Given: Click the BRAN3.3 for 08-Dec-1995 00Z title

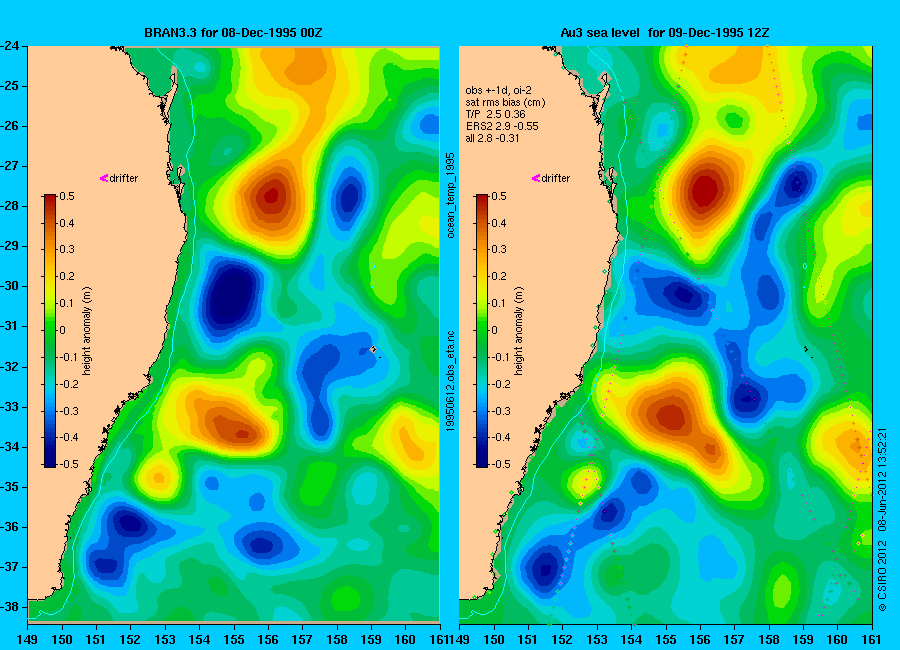Looking at the screenshot, I should [x=233, y=33].
